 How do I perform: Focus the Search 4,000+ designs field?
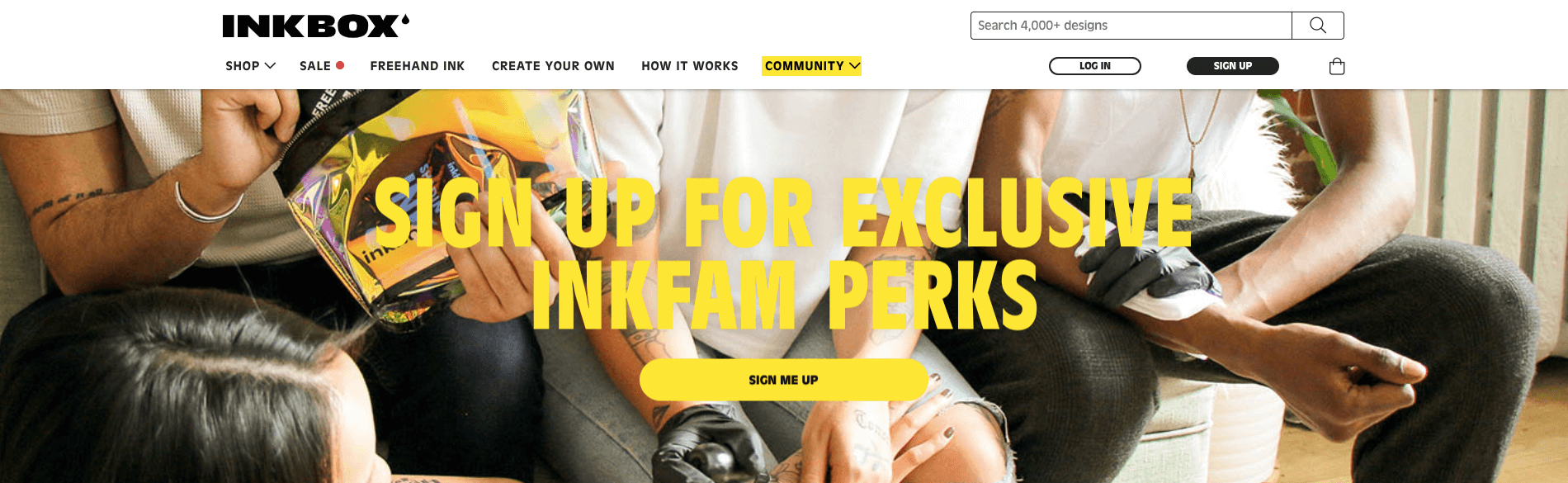pyautogui.click(x=1131, y=26)
